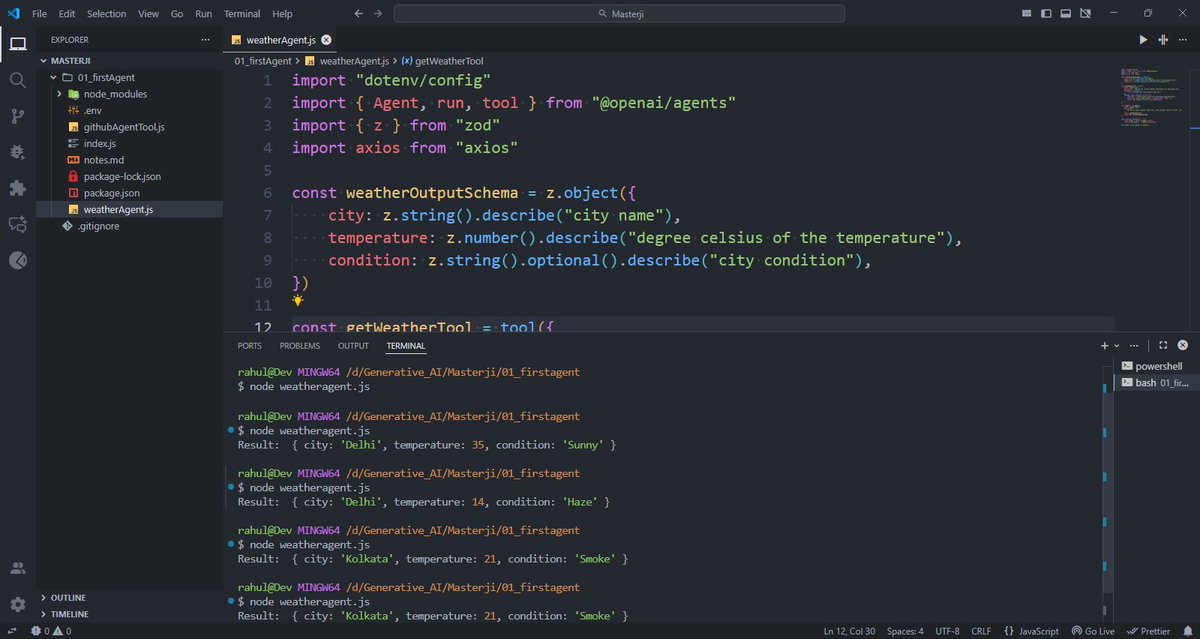Click the Split Editor compare icon
The height and width of the screenshot is (639, 1200).
[1163, 40]
